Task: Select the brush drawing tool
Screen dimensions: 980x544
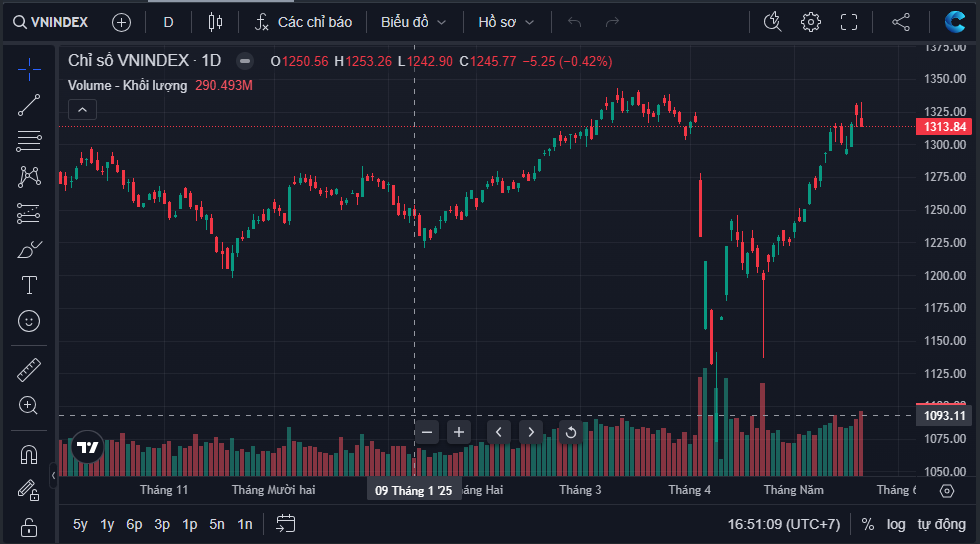Action: pos(29,249)
